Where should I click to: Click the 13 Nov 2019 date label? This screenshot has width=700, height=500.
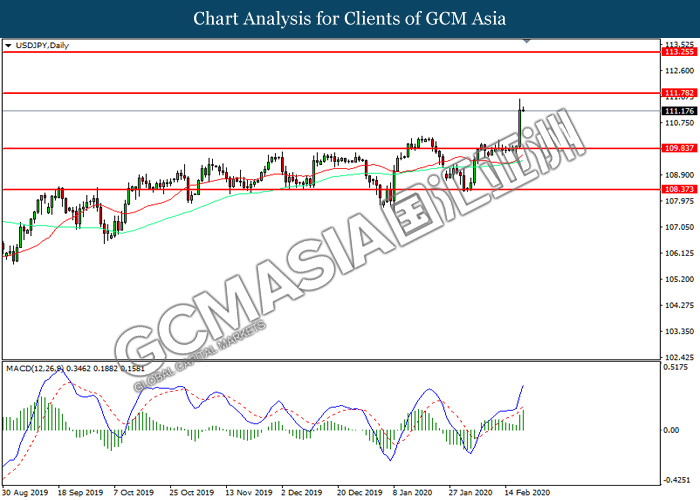click(249, 493)
